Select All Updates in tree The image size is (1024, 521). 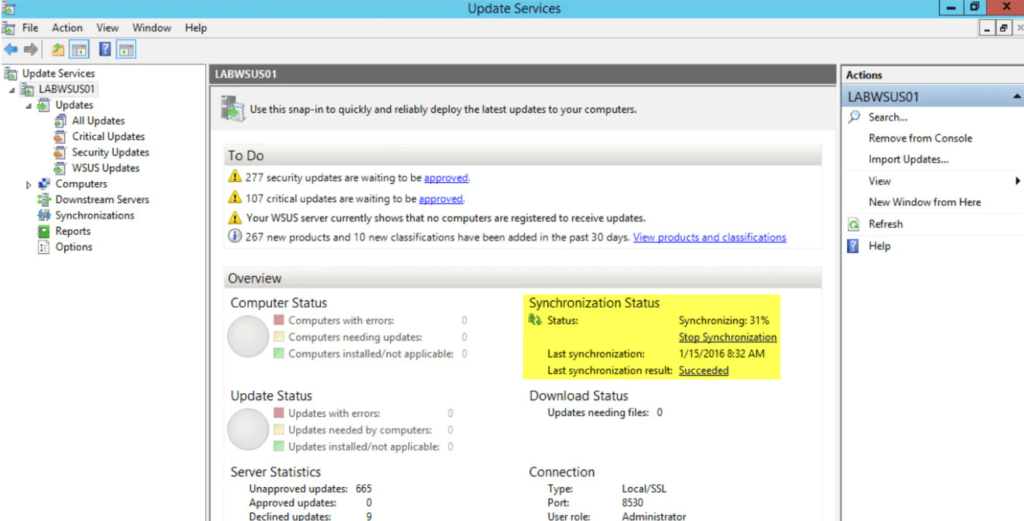point(98,121)
